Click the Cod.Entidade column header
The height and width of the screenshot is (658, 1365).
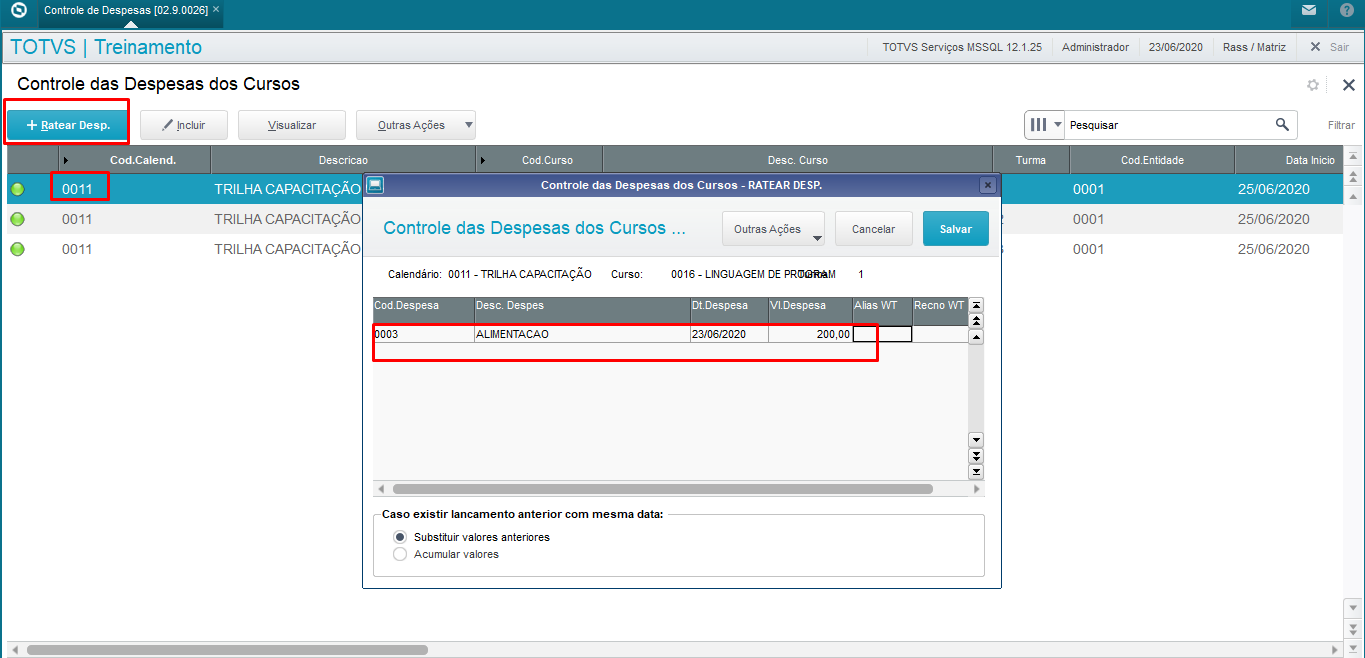coord(1152,160)
